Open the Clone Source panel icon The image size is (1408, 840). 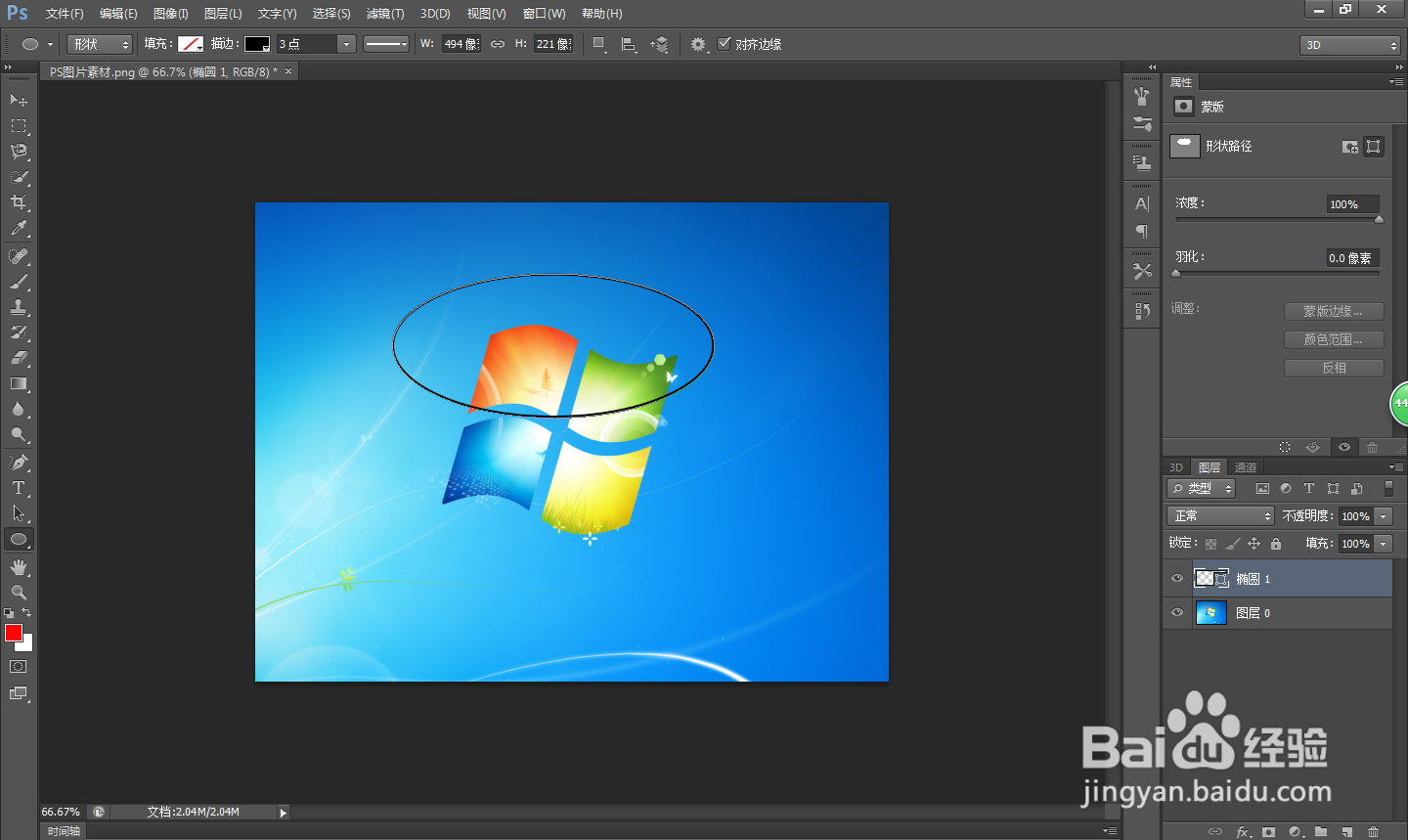click(x=1141, y=161)
